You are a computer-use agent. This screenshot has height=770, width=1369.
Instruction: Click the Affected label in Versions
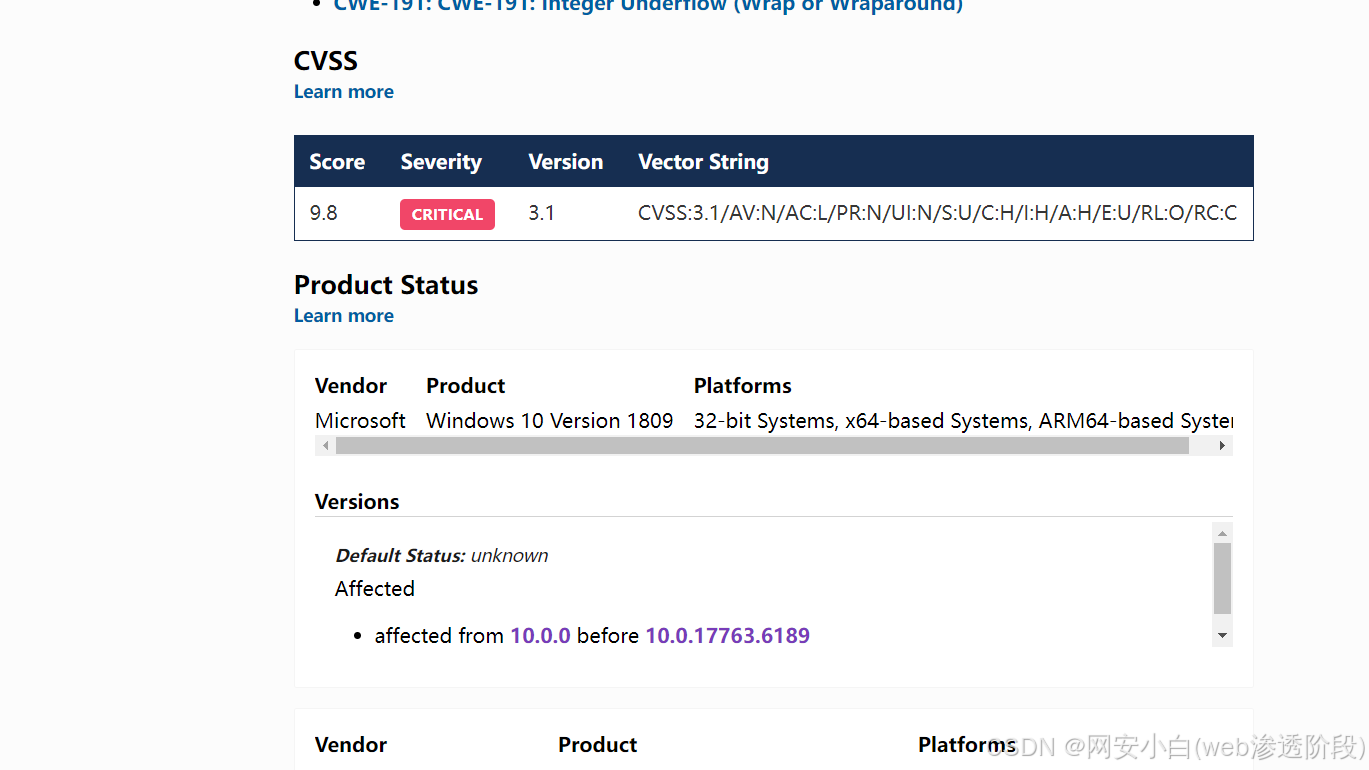(375, 589)
